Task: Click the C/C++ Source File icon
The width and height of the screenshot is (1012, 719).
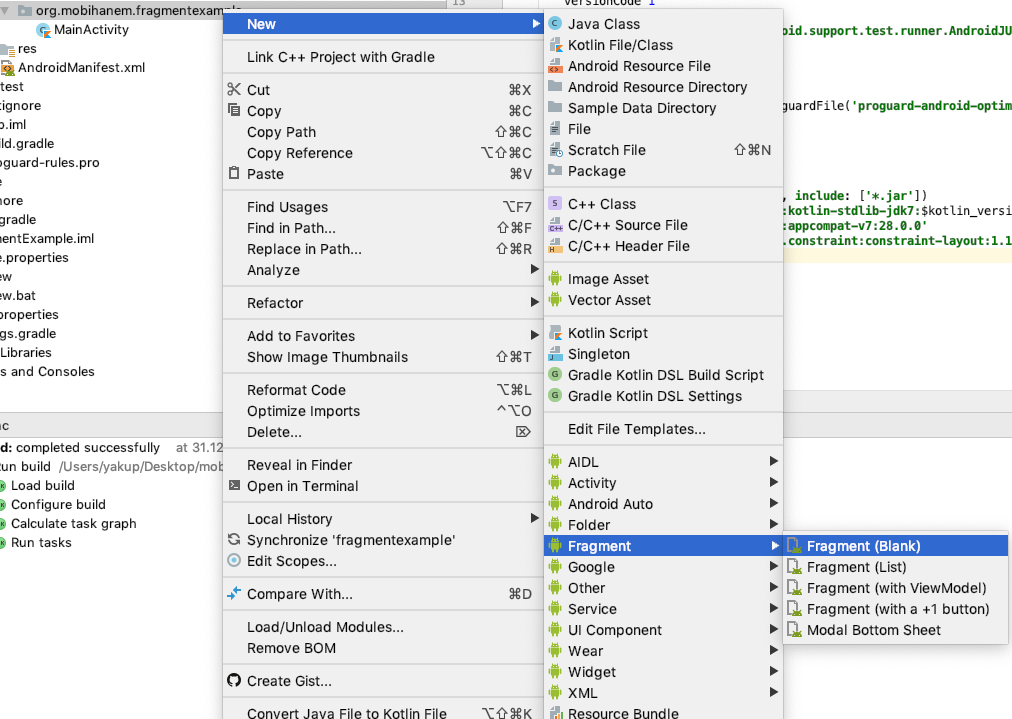Action: tap(555, 225)
